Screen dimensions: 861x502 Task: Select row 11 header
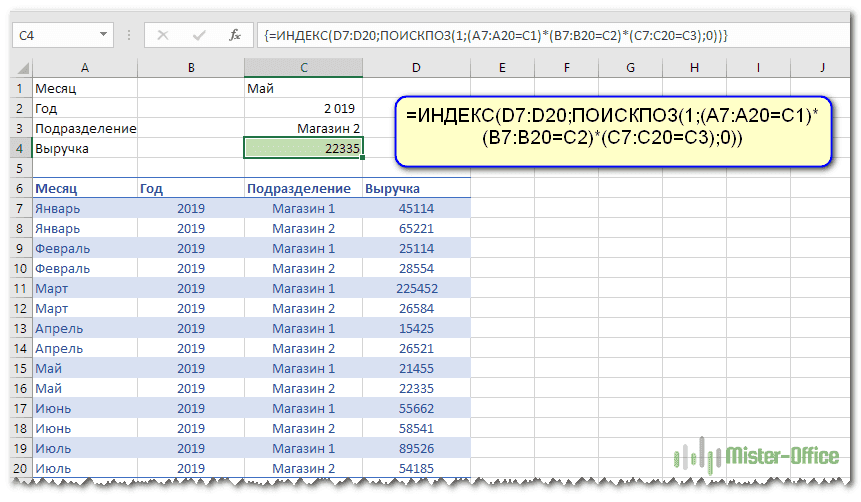(x=18, y=289)
